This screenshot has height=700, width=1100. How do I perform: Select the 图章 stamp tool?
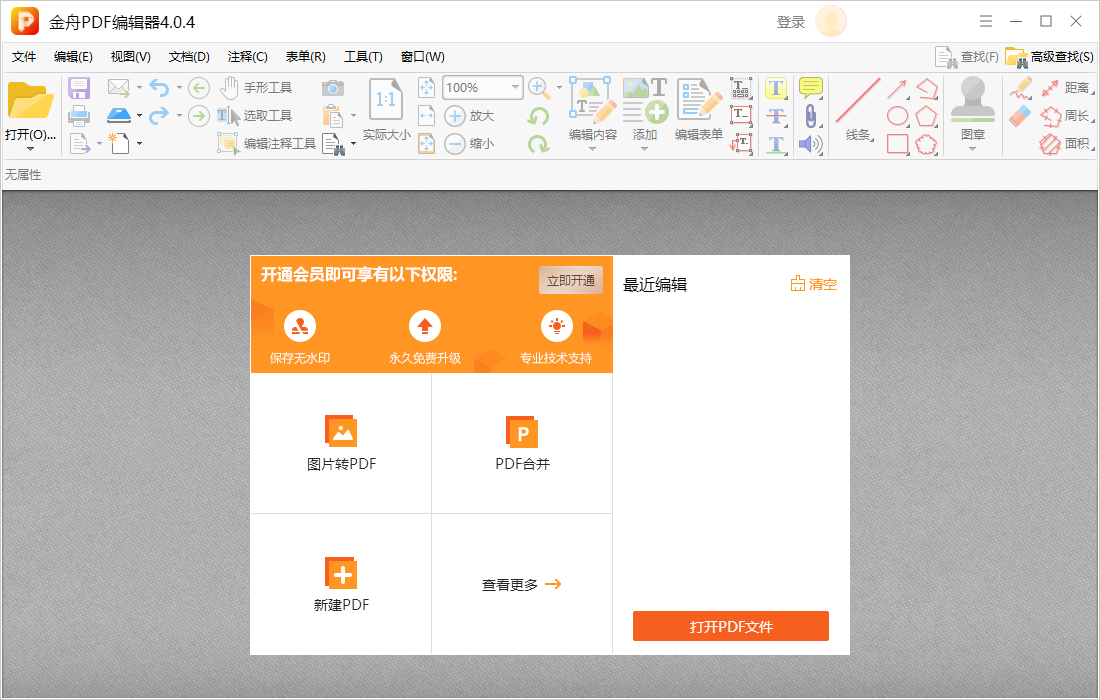(x=971, y=110)
